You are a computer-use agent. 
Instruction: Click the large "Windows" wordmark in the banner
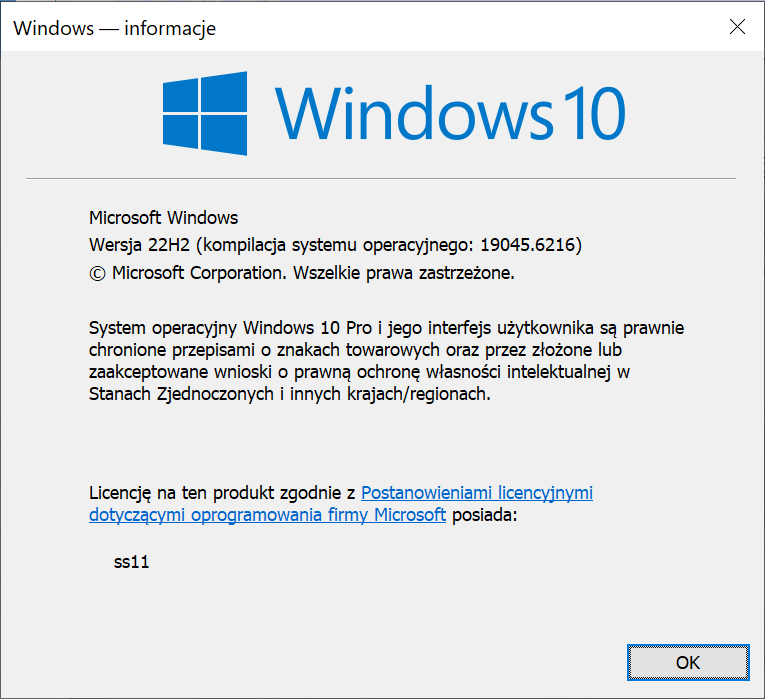pyautogui.click(x=412, y=112)
